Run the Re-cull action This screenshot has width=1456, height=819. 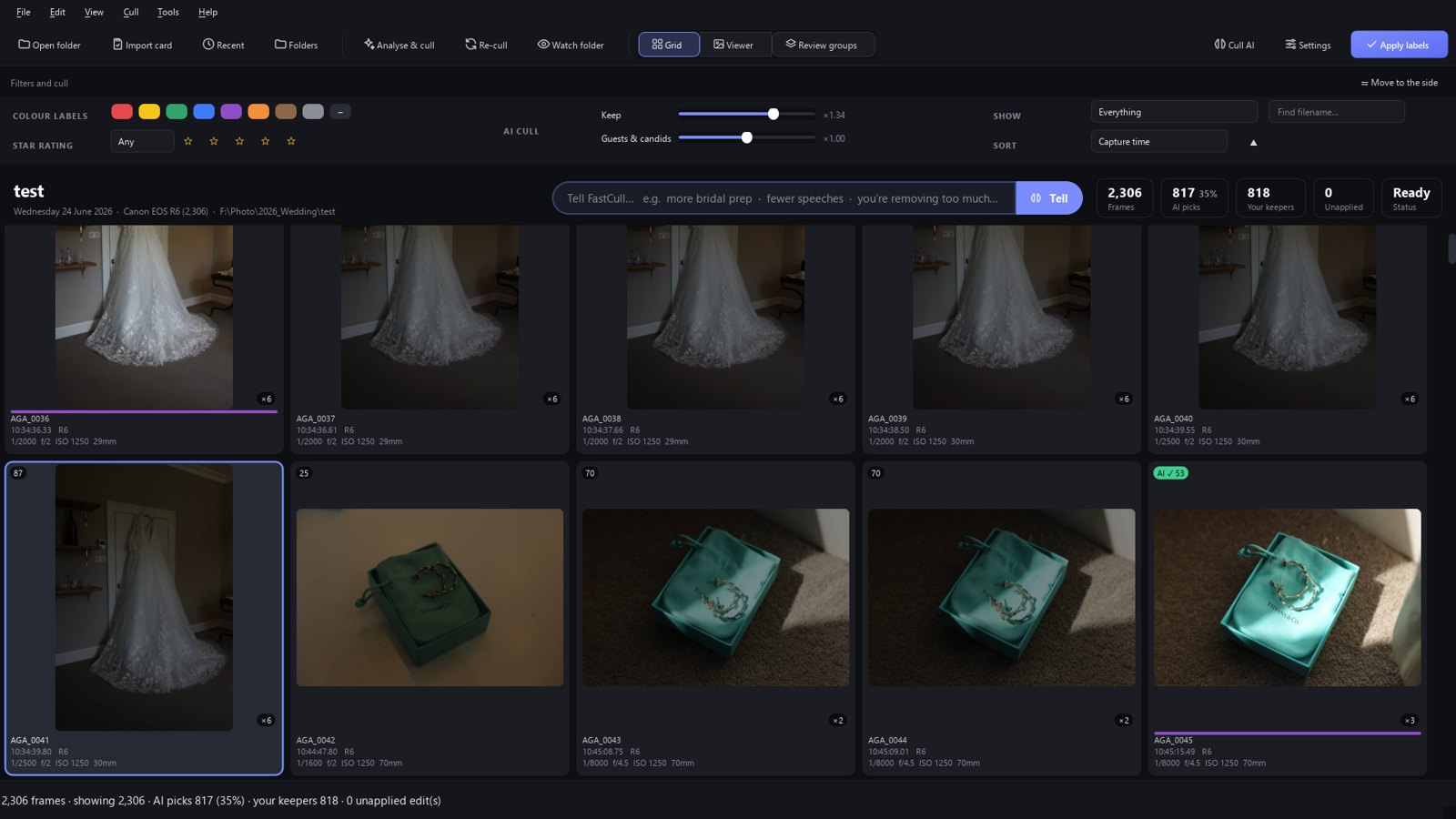pos(486,45)
